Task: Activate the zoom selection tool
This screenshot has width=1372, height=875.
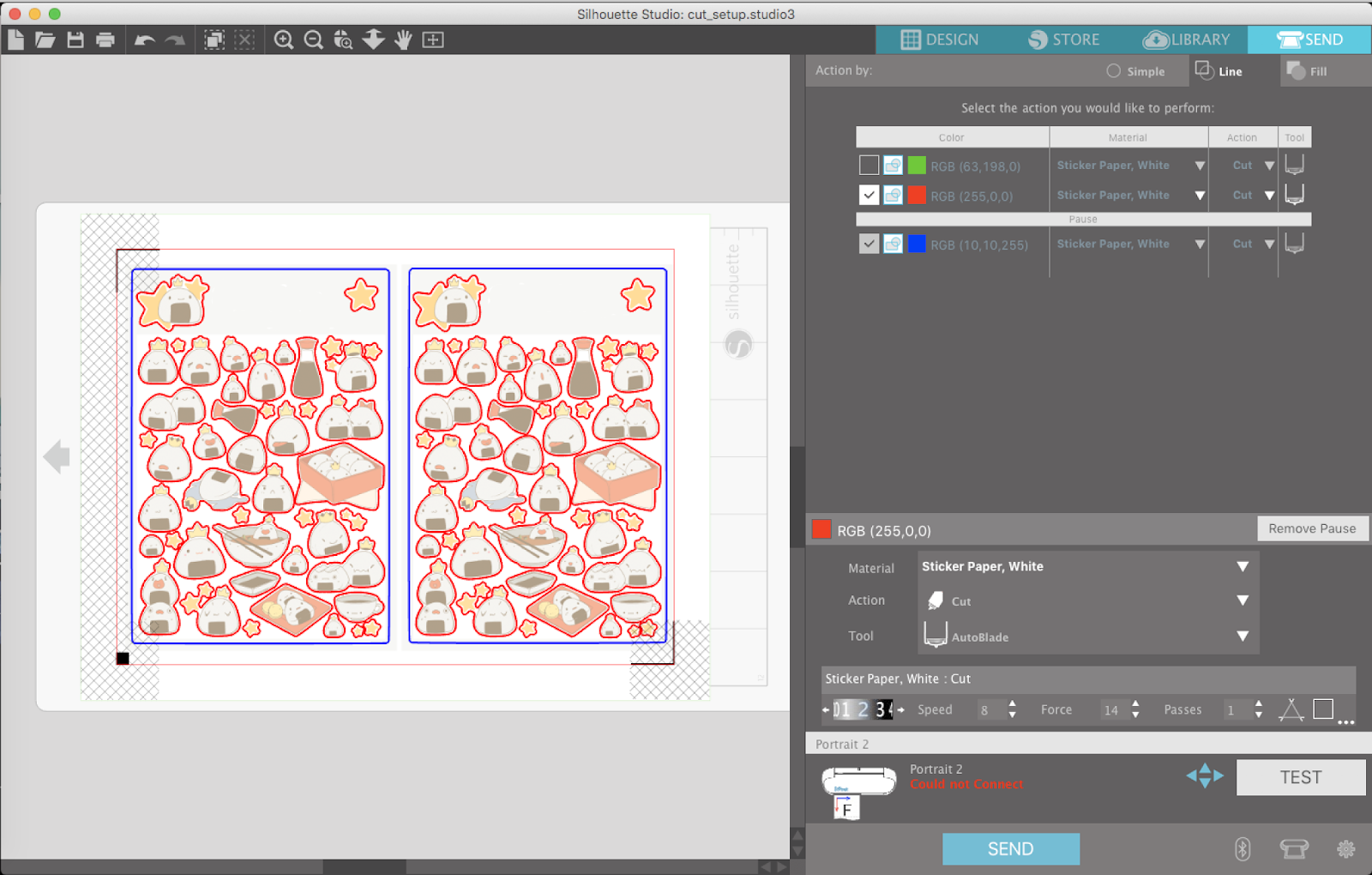Action: [343, 39]
